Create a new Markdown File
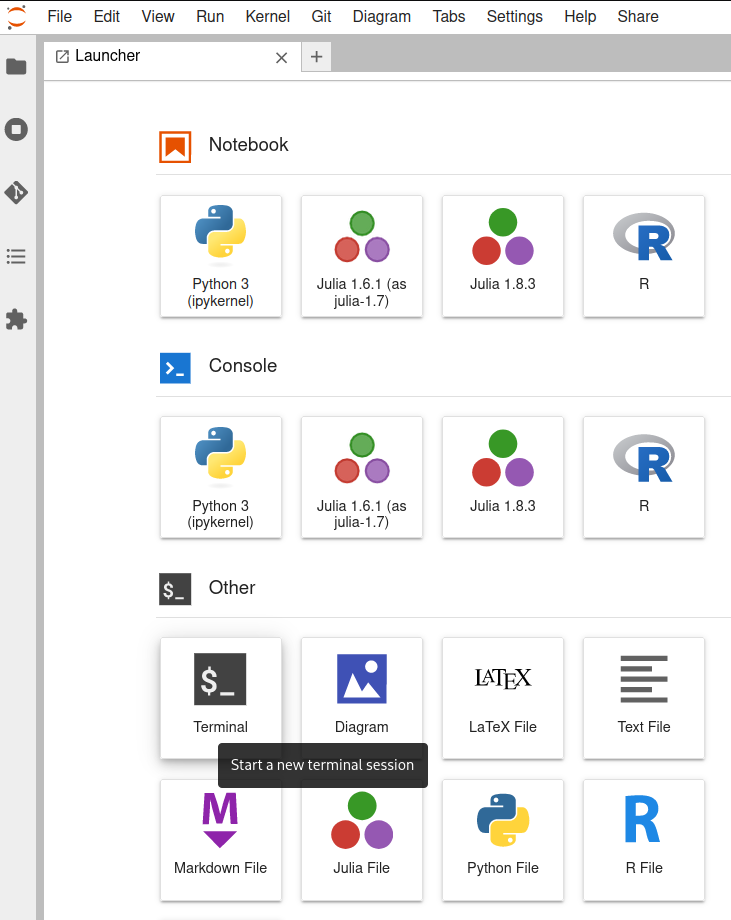This screenshot has width=731, height=920. (221, 840)
